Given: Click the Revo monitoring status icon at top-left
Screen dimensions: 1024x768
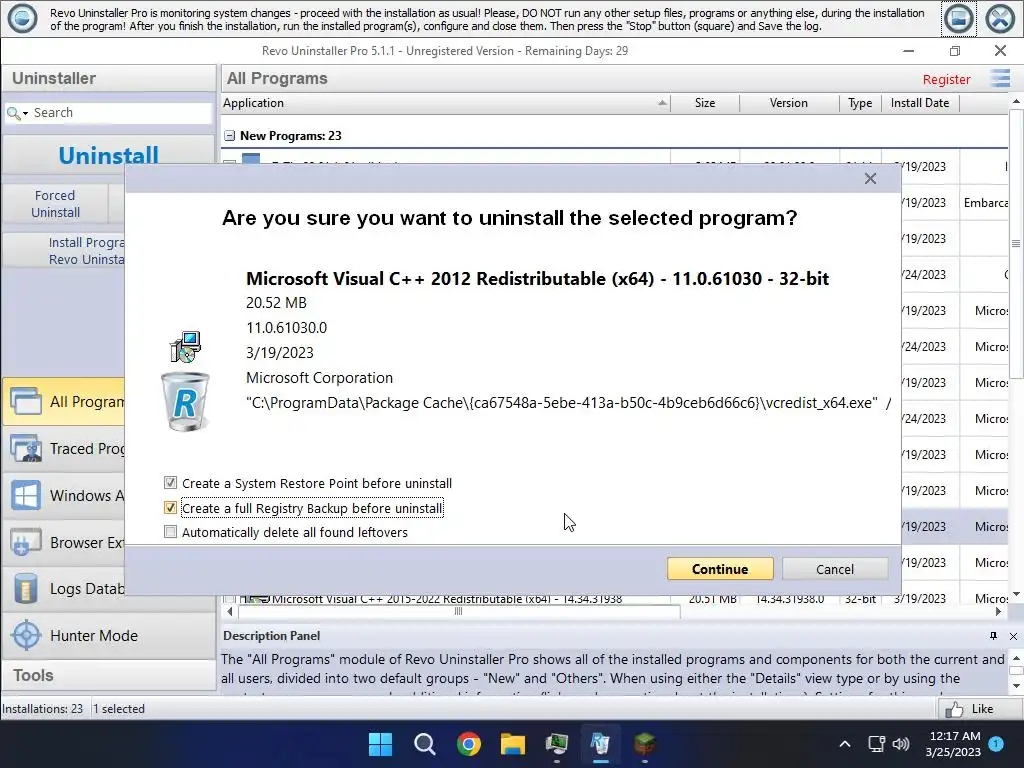Looking at the screenshot, I should (22, 18).
